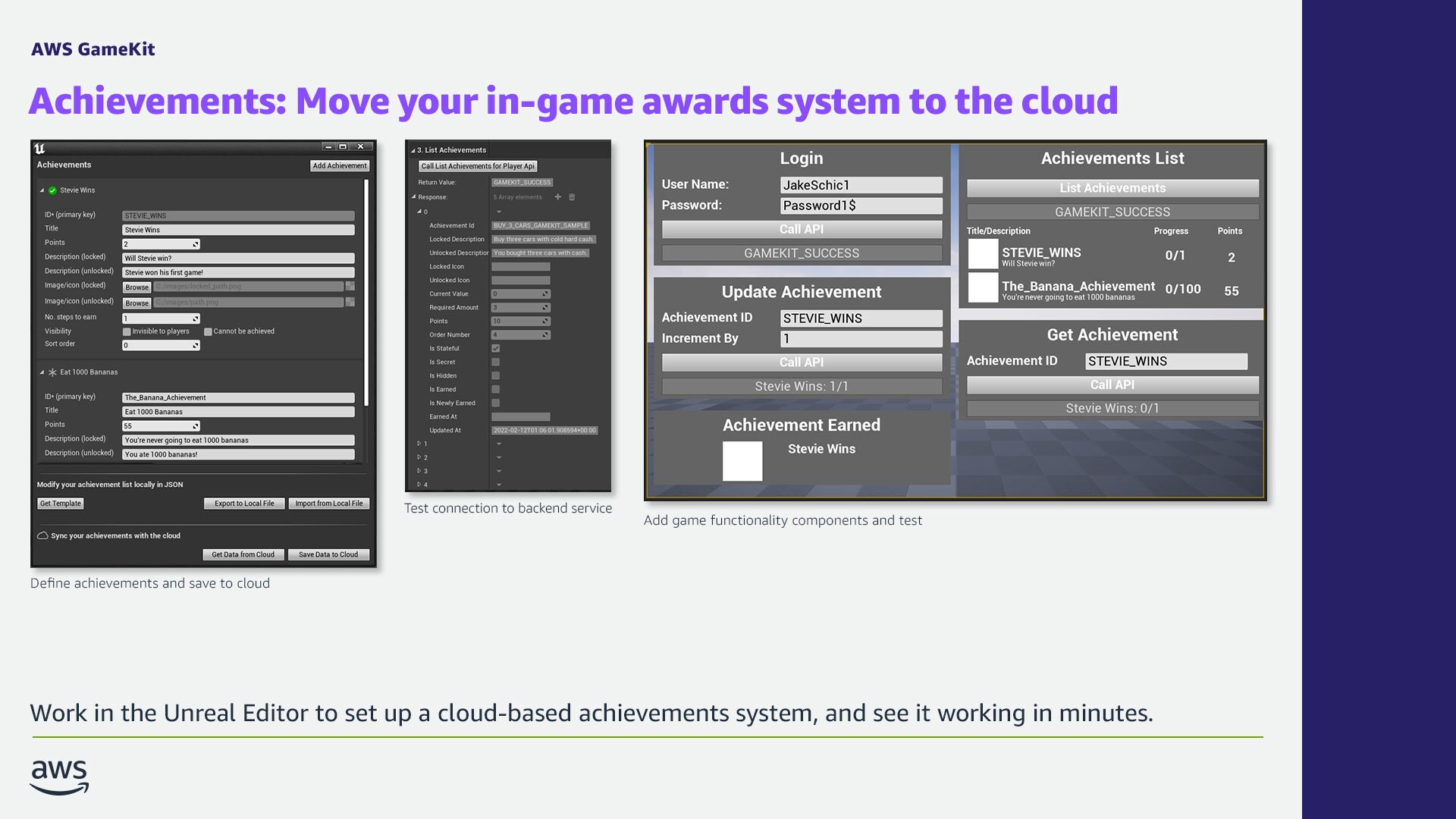Image resolution: width=1456 pixels, height=819 pixels.
Task: Collapse the Stevie Wins achievement section
Action: pyautogui.click(x=42, y=190)
